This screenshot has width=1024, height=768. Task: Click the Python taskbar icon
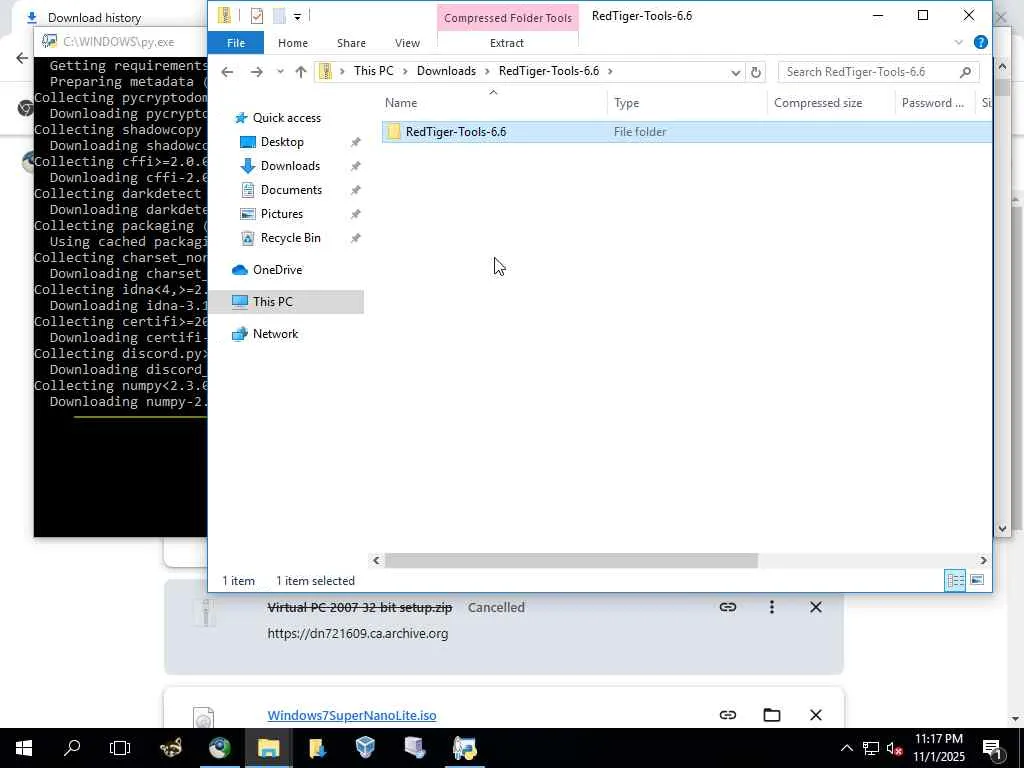pos(464,748)
